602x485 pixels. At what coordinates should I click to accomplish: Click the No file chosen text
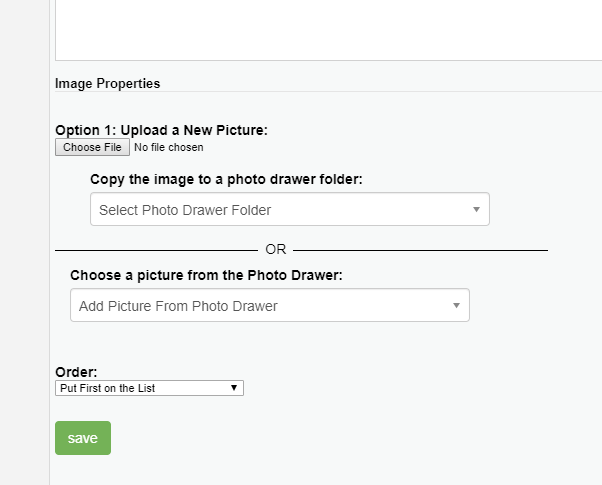[x=169, y=148]
